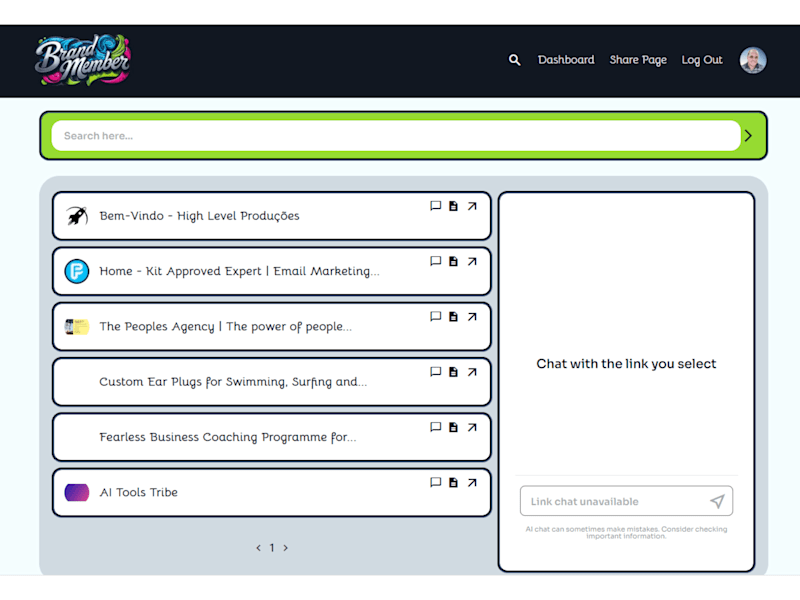The image size is (800, 600).
Task: Chat with the Bem-Vindo link
Action: [435, 206]
